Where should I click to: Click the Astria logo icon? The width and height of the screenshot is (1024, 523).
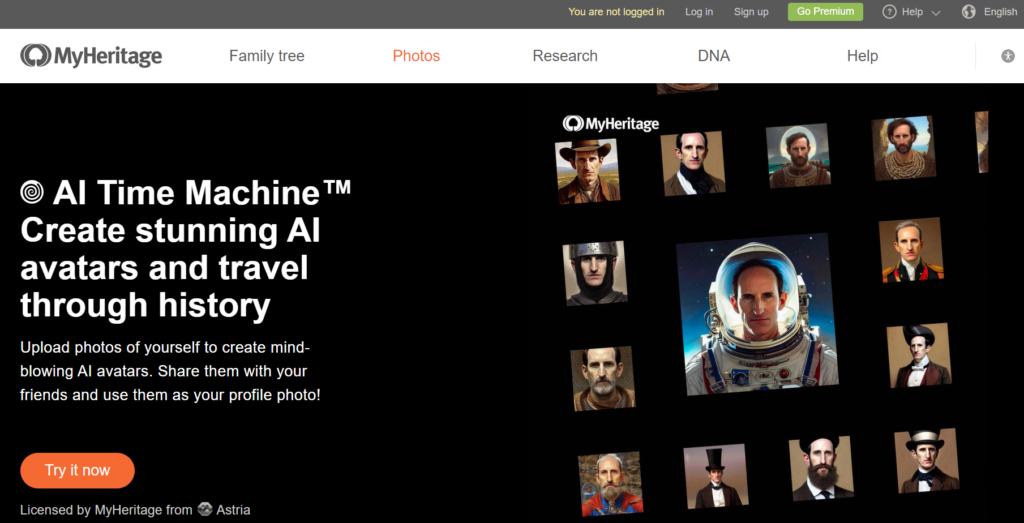pos(205,509)
